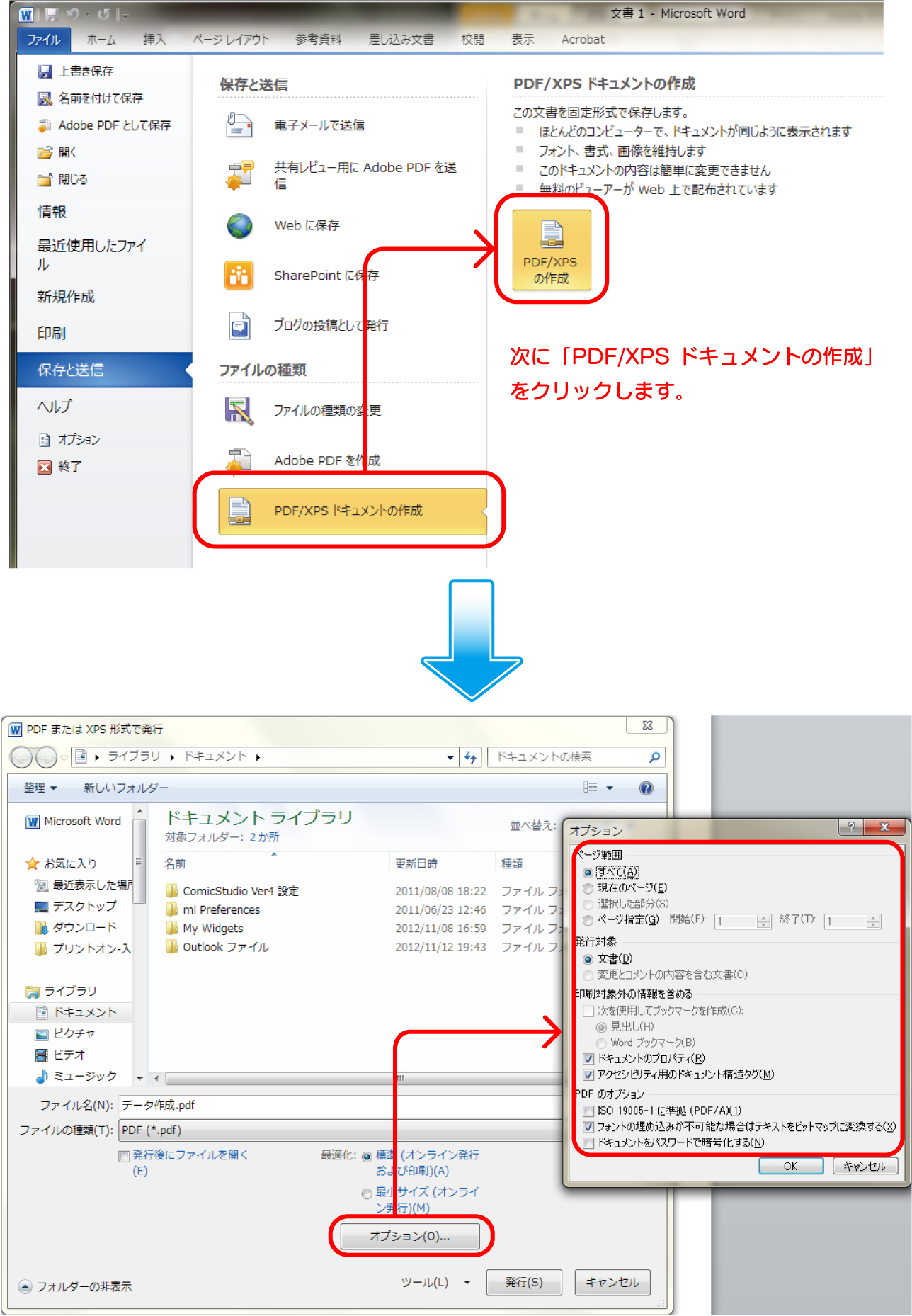The image size is (912, 1316).
Task: Choose Adobe PDF を作成 option
Action: [302, 460]
